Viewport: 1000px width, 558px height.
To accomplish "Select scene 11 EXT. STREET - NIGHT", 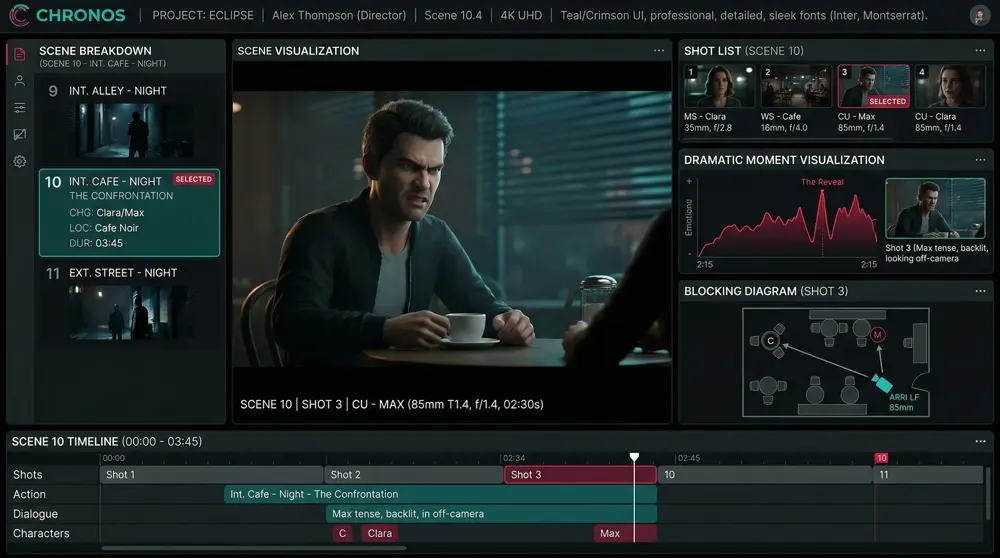I will point(129,304).
